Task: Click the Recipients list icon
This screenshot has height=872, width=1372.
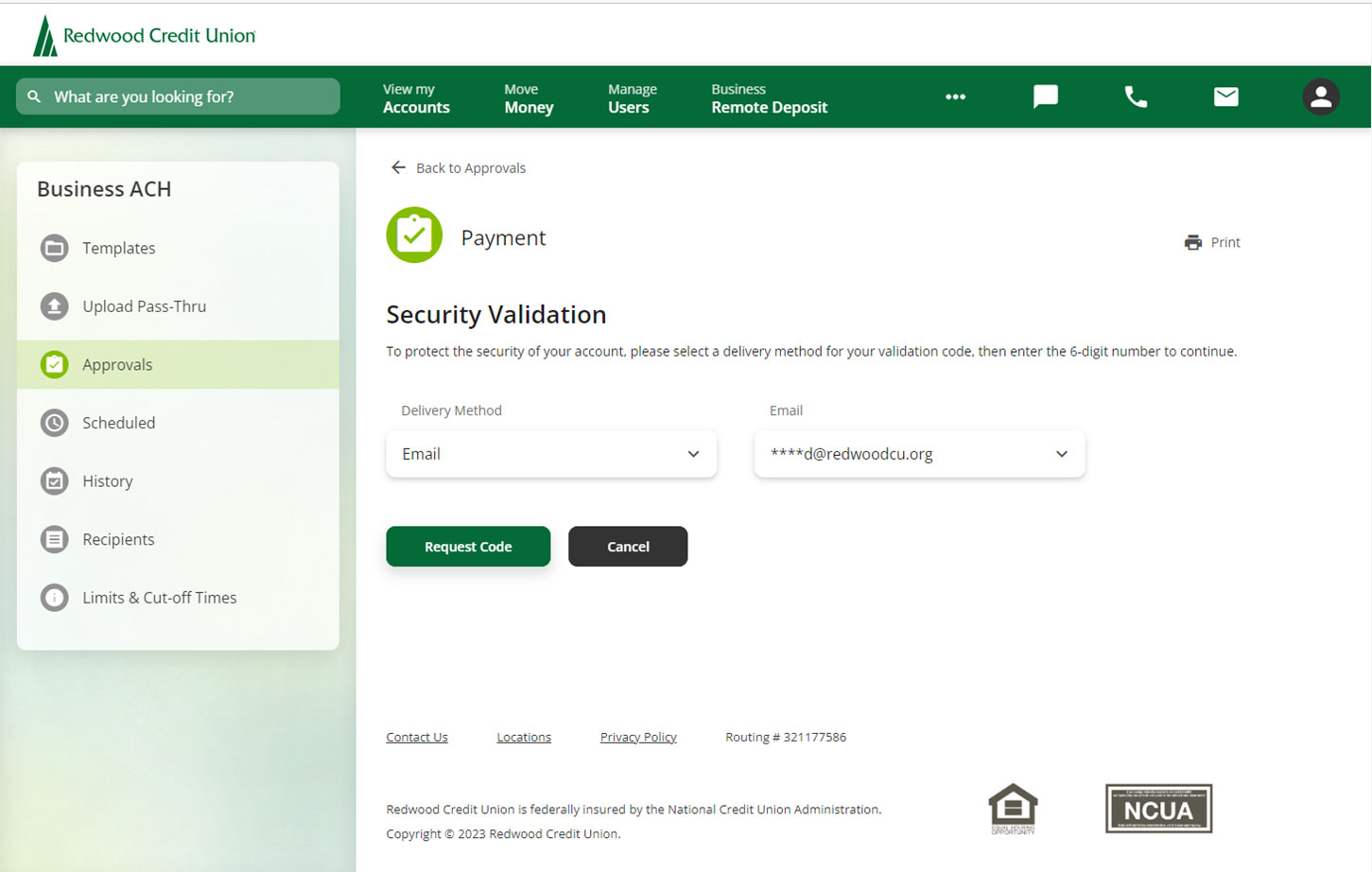Action: (x=55, y=539)
